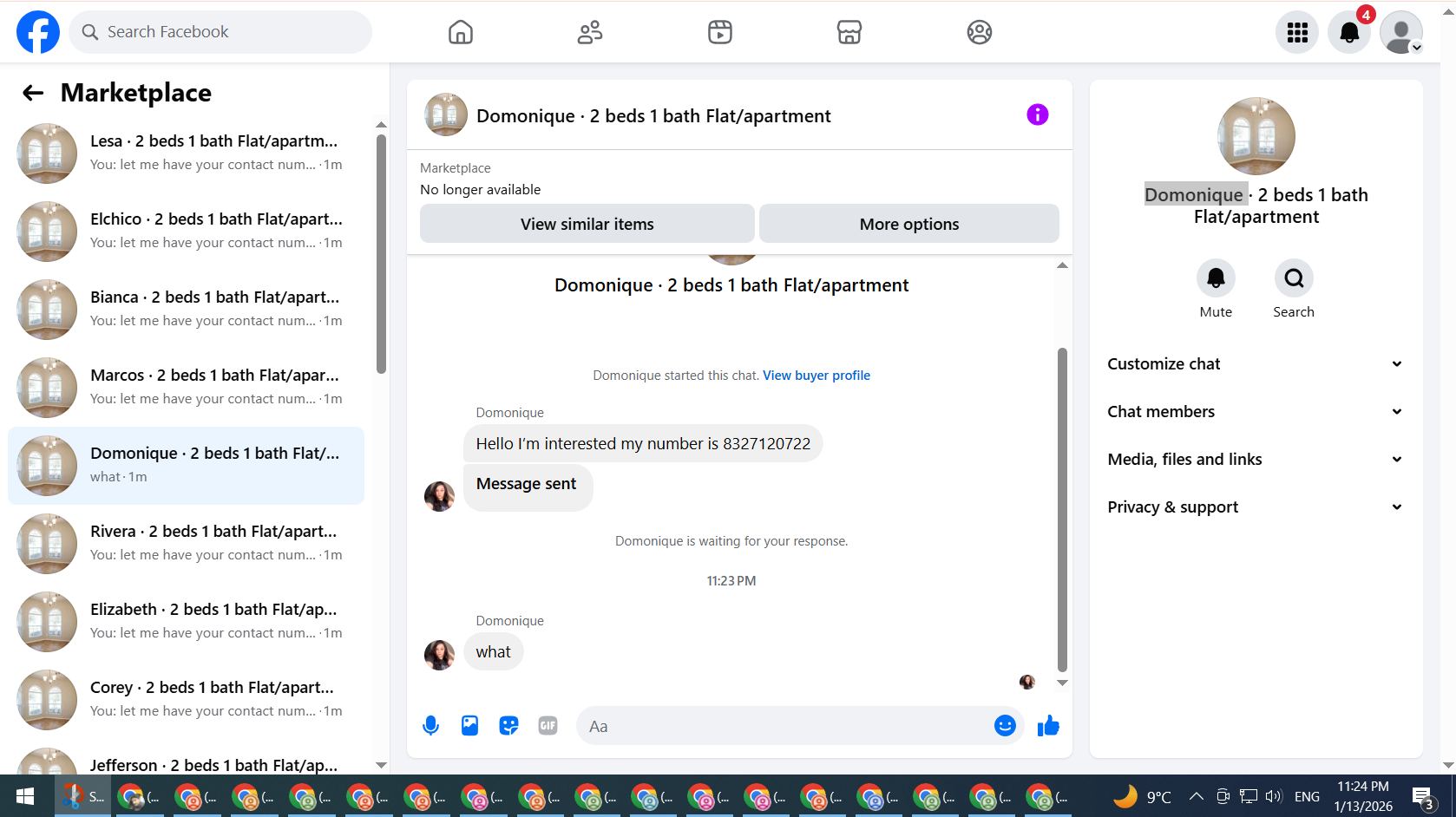Open the Facebook logo home link

coord(38,32)
